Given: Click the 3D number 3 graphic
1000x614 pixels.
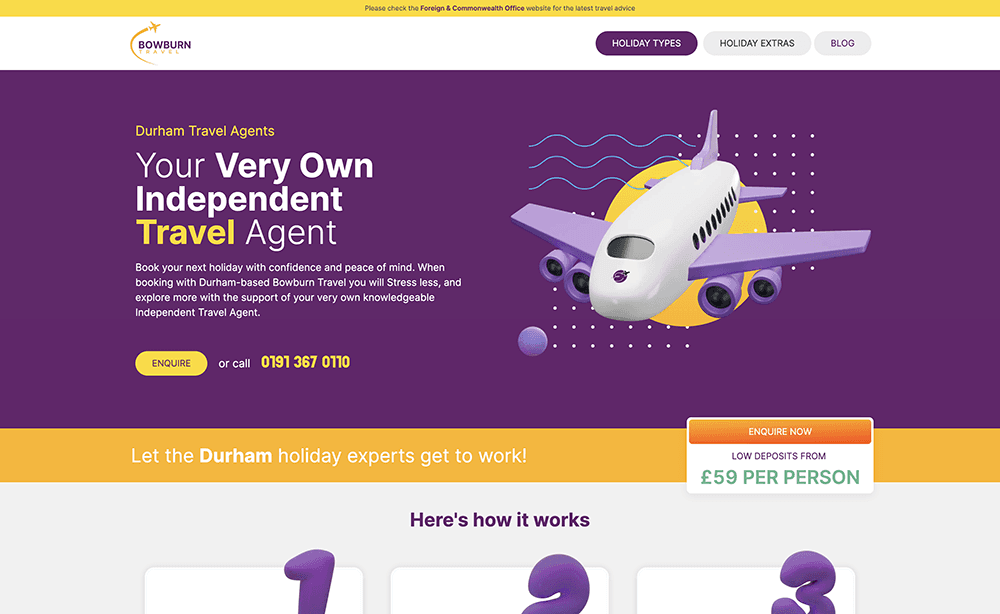Looking at the screenshot, I should 804,583.
